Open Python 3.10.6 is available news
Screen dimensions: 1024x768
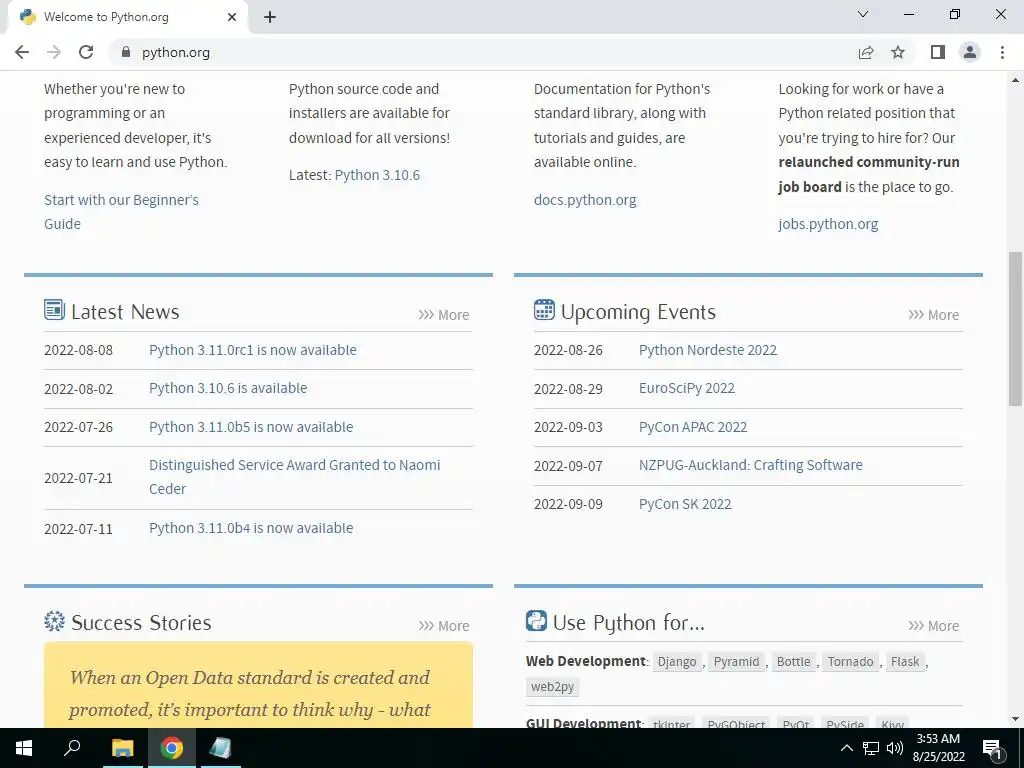point(228,388)
